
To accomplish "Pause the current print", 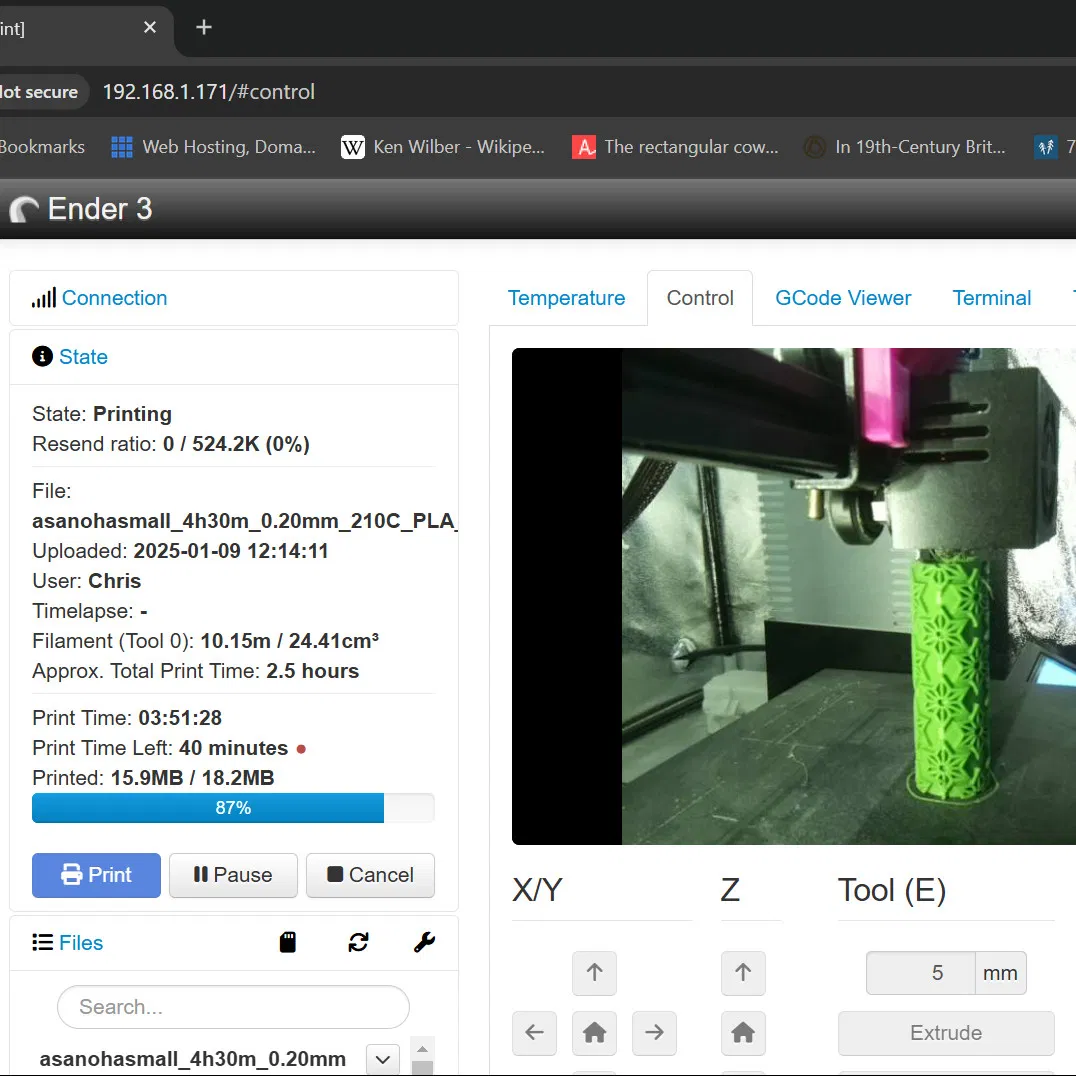I will coord(233,875).
